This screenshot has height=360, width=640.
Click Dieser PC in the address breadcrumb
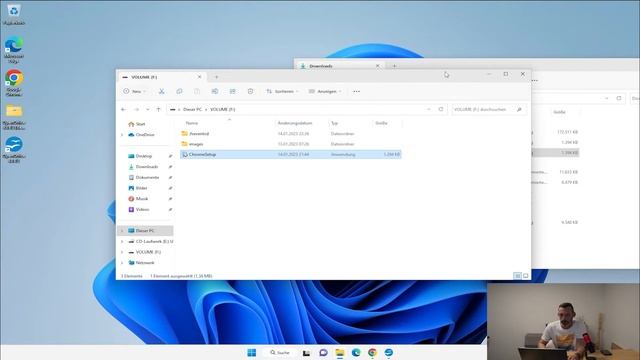[192, 109]
